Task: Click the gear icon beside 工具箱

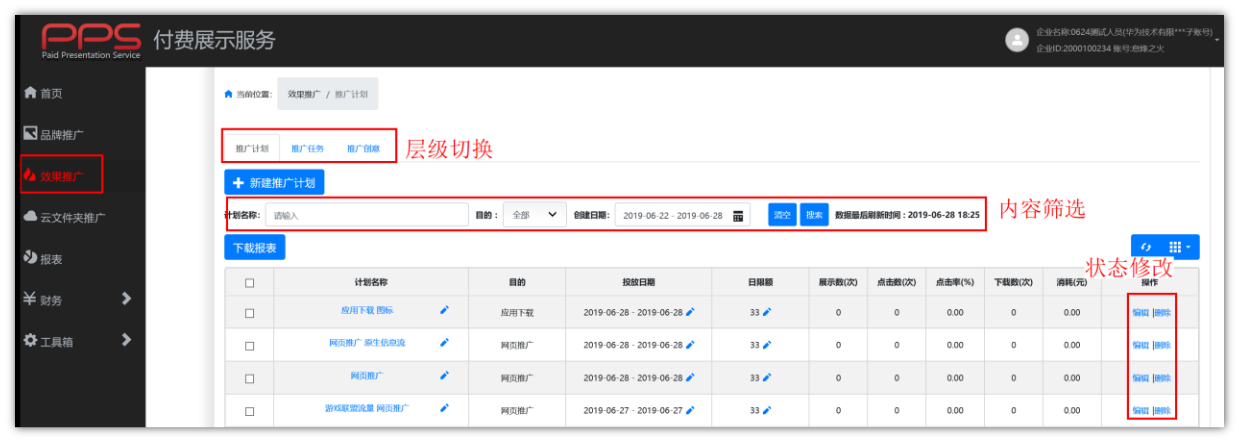Action: pos(30,341)
